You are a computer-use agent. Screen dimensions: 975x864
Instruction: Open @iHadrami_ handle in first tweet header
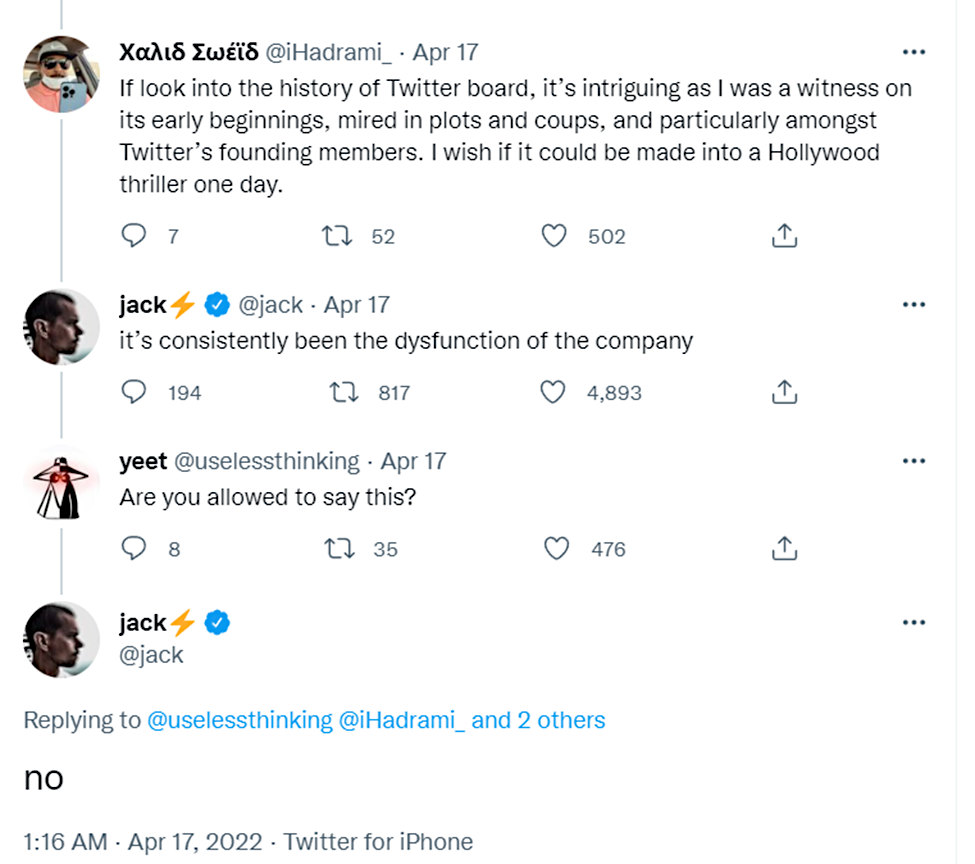pos(329,53)
